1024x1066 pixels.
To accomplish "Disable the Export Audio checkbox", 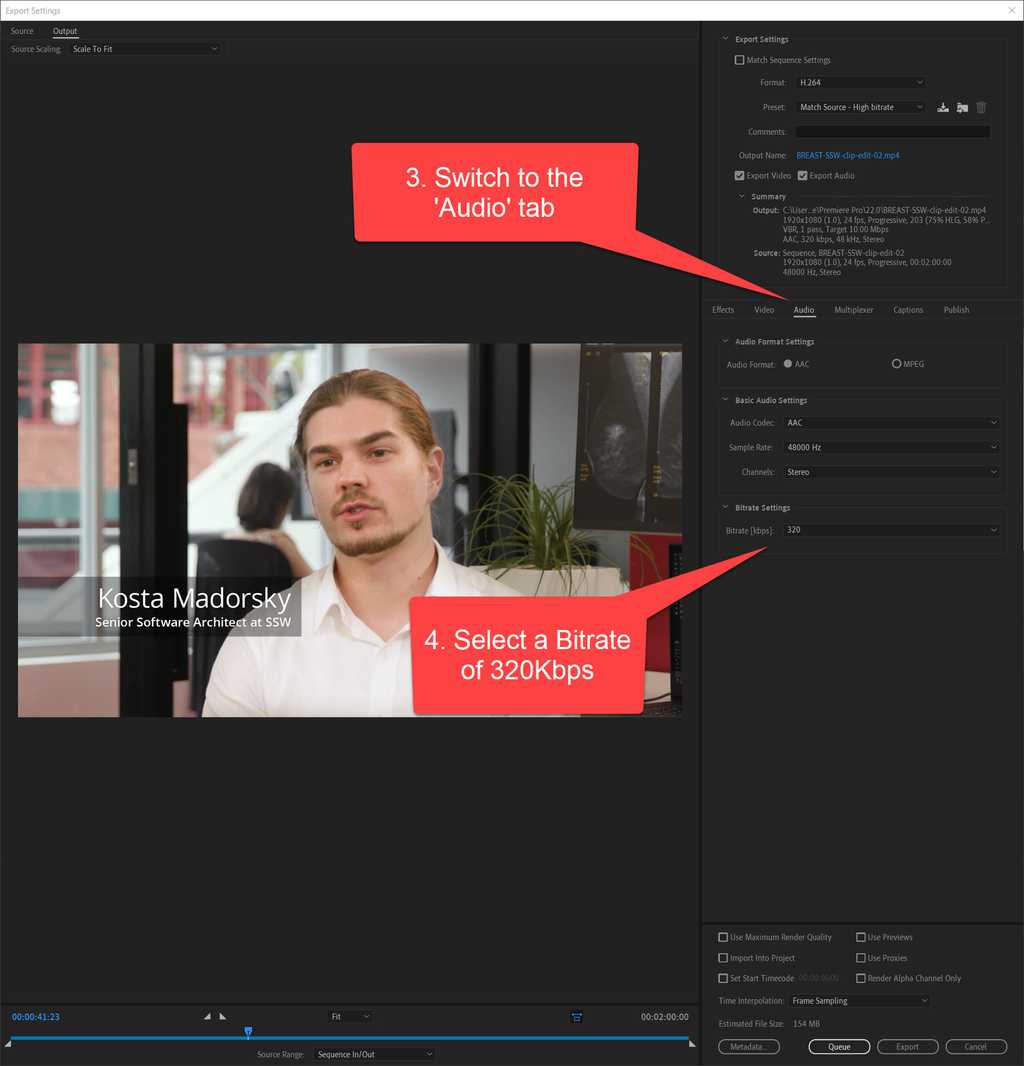I will pyautogui.click(x=802, y=175).
